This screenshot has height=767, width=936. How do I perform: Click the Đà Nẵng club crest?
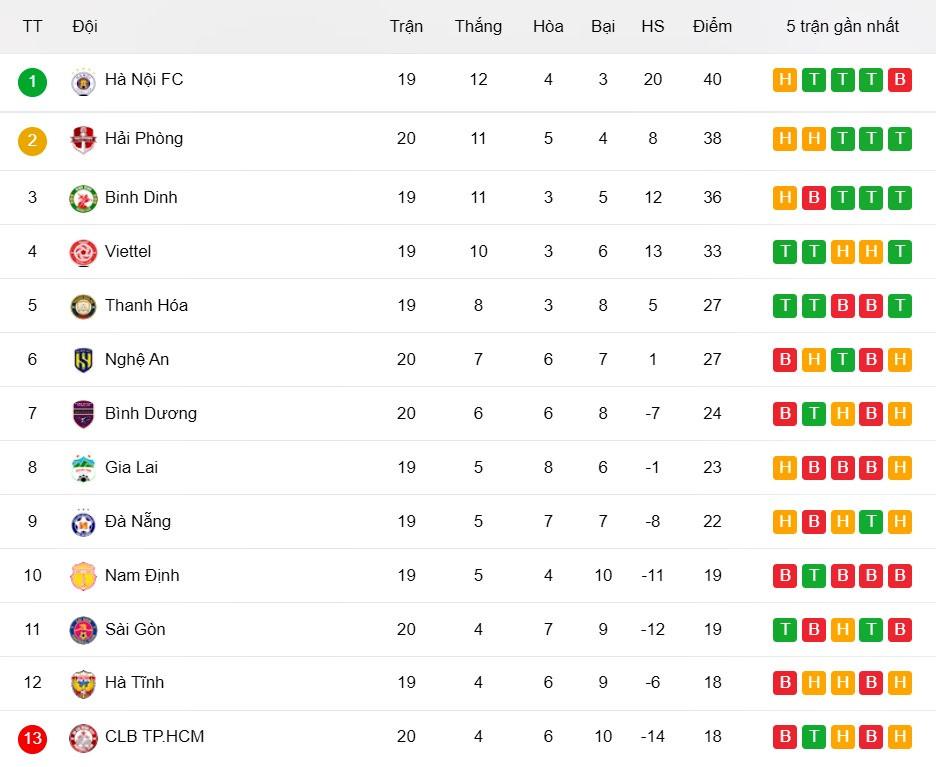pyautogui.click(x=83, y=522)
